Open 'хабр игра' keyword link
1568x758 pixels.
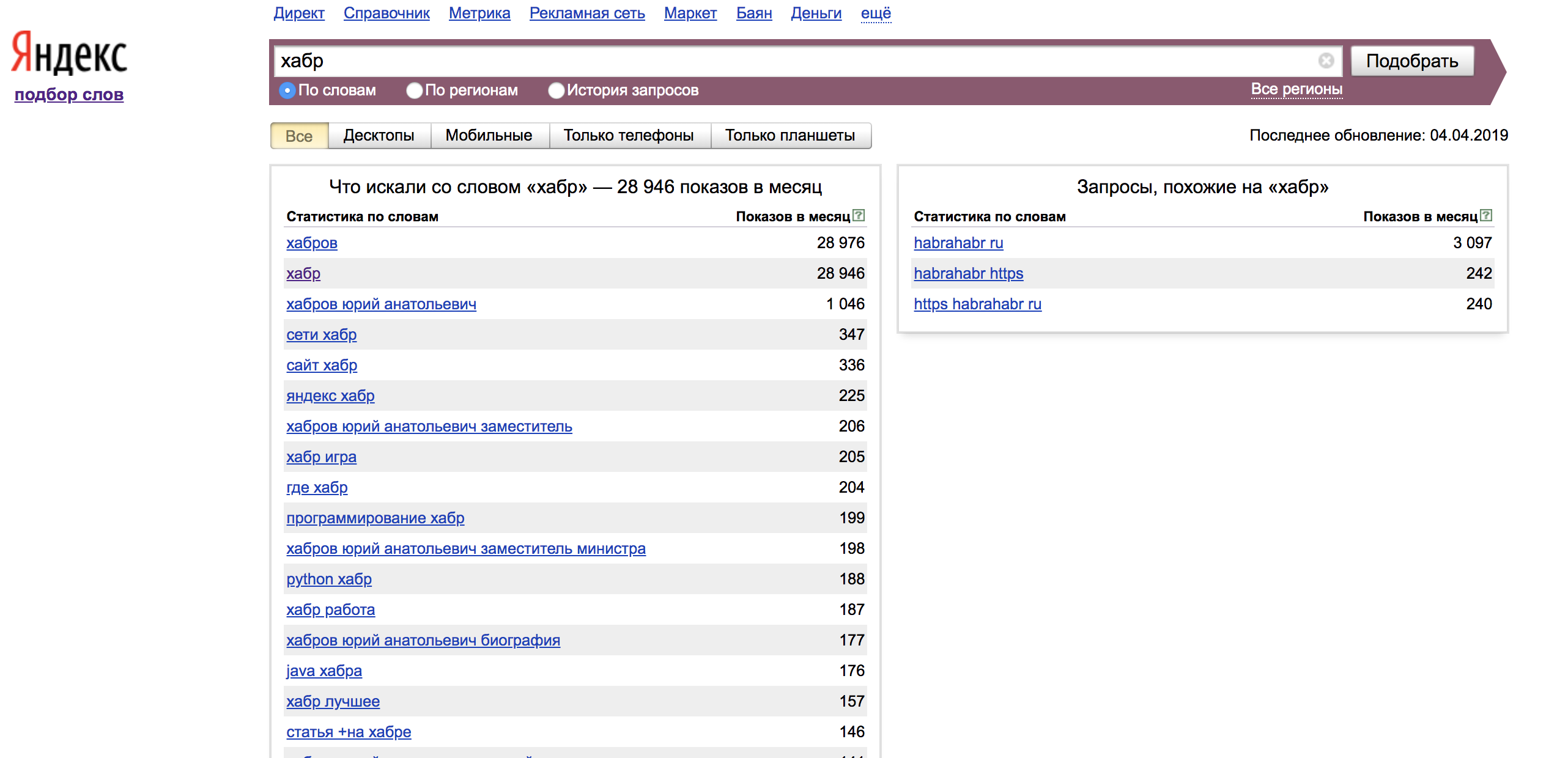pos(321,457)
